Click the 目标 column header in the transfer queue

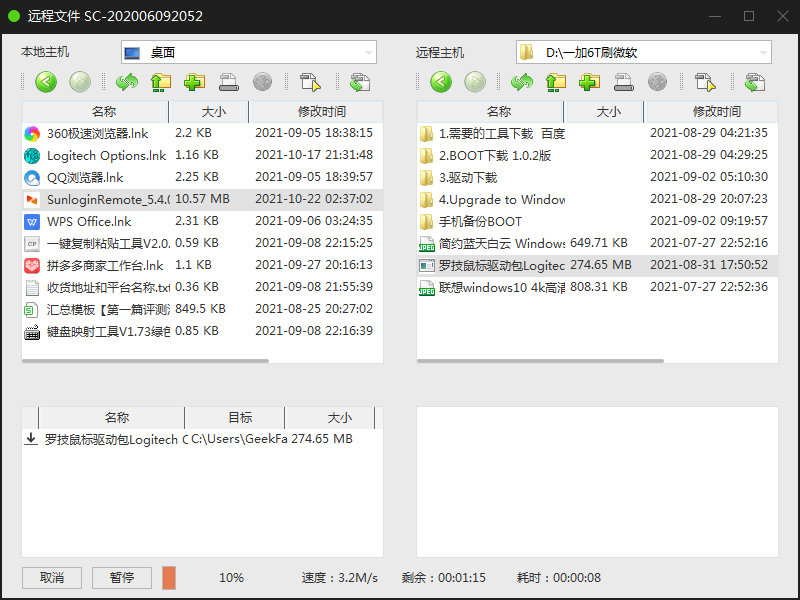click(x=235, y=418)
